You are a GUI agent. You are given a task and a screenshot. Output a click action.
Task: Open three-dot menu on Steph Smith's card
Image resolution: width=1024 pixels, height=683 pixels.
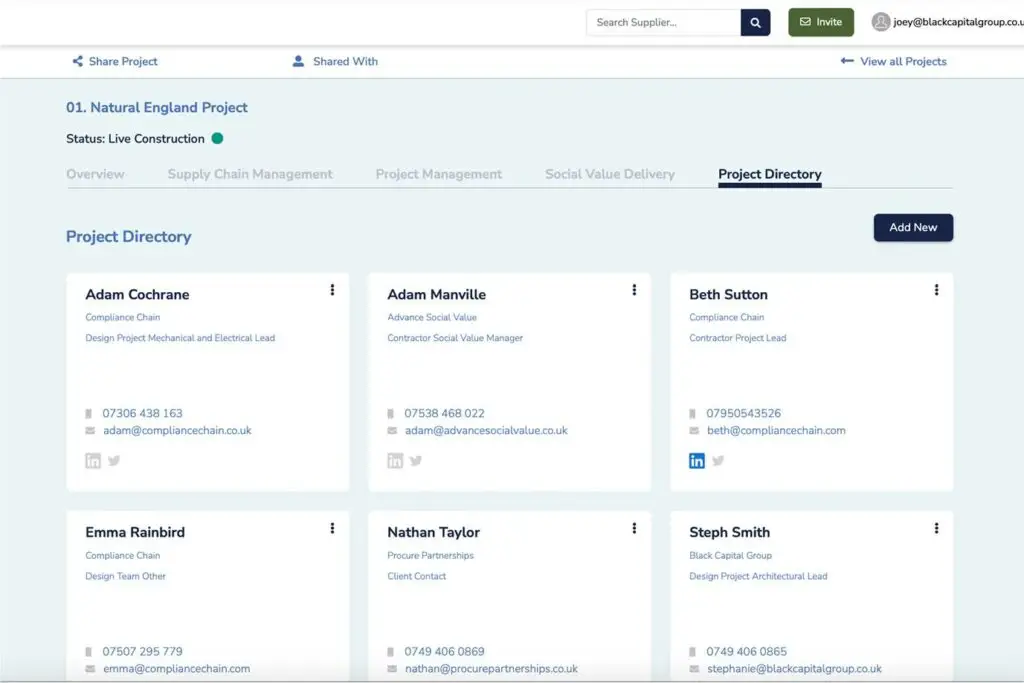[936, 528]
